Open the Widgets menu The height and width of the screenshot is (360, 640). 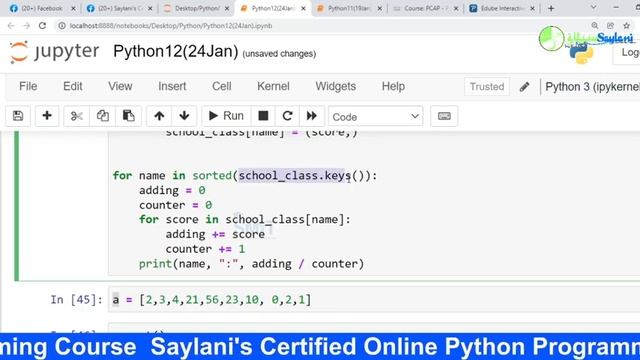336,87
